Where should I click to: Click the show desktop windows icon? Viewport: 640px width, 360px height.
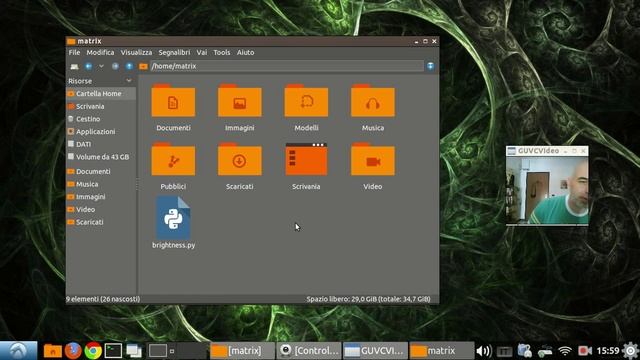click(x=133, y=351)
